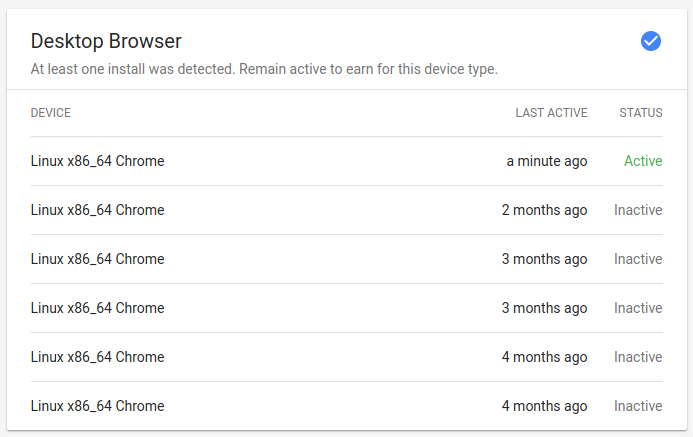
Task: Click the green Active status label
Action: click(x=643, y=161)
